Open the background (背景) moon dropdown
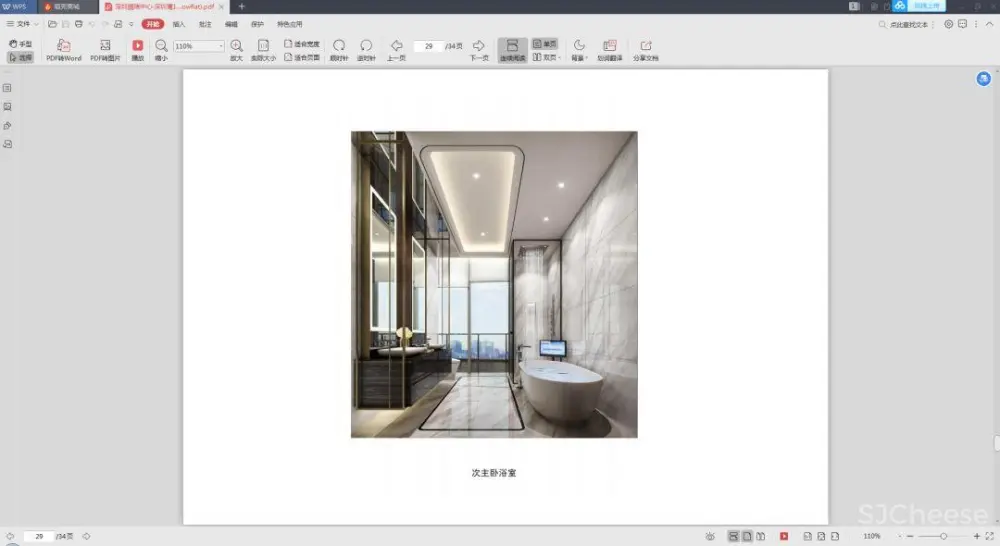The image size is (1000, 546). (579, 50)
